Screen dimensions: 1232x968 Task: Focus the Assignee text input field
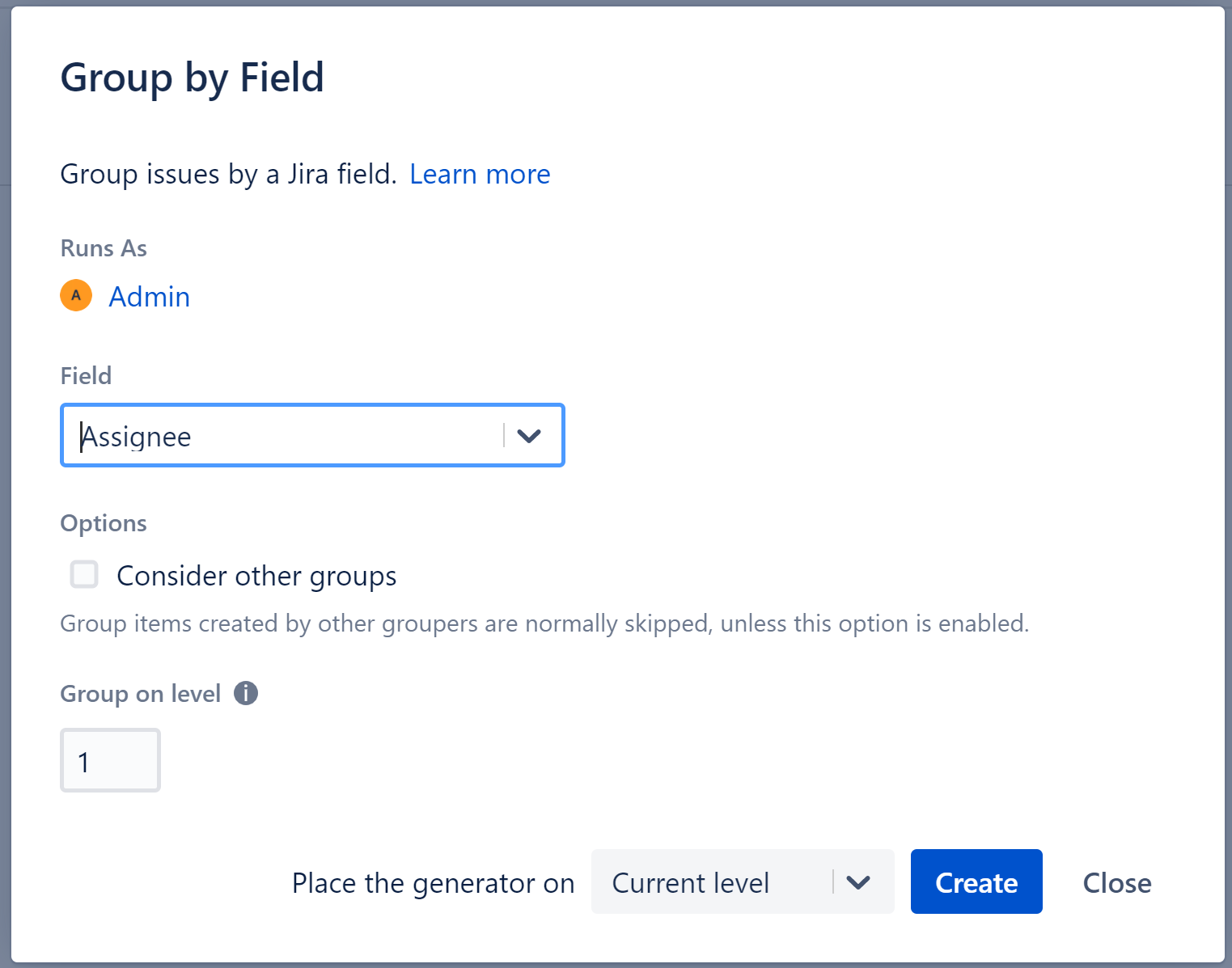click(x=283, y=436)
